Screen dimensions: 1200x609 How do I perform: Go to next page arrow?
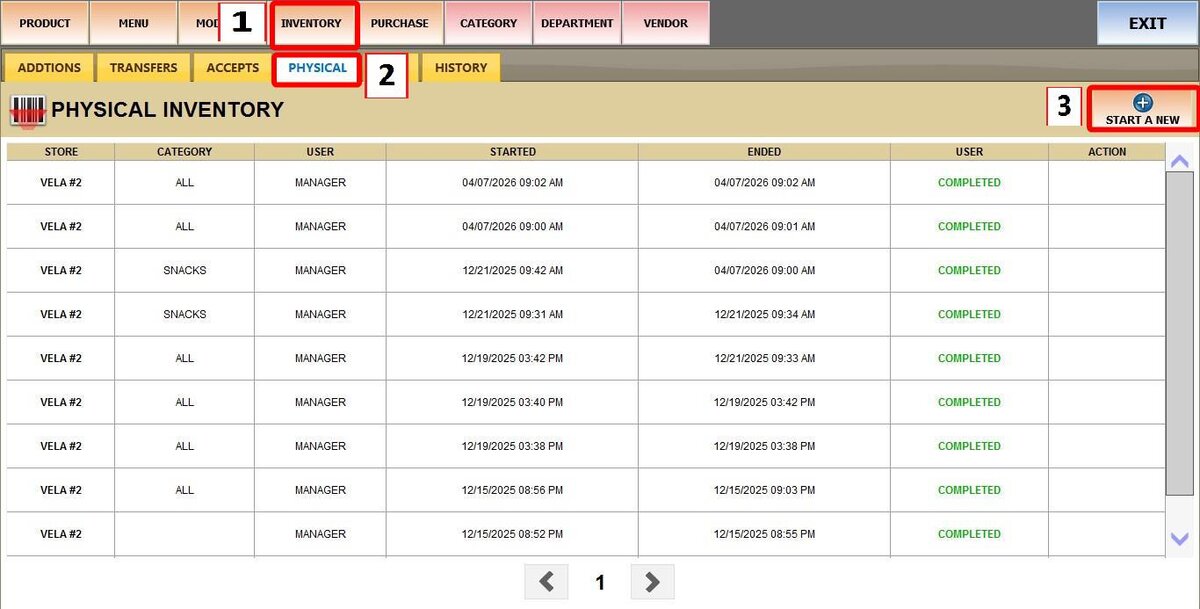pos(652,582)
